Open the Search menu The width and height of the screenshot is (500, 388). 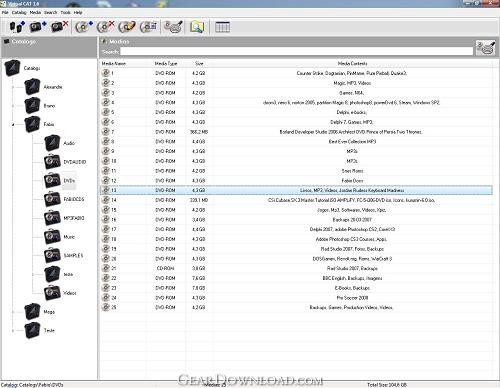coord(51,12)
